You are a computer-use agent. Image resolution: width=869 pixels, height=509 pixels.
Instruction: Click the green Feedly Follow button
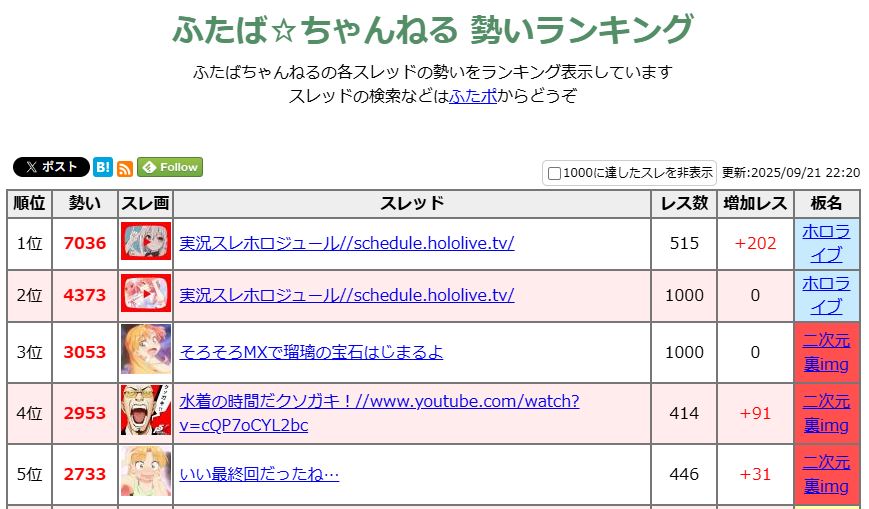tap(170, 167)
